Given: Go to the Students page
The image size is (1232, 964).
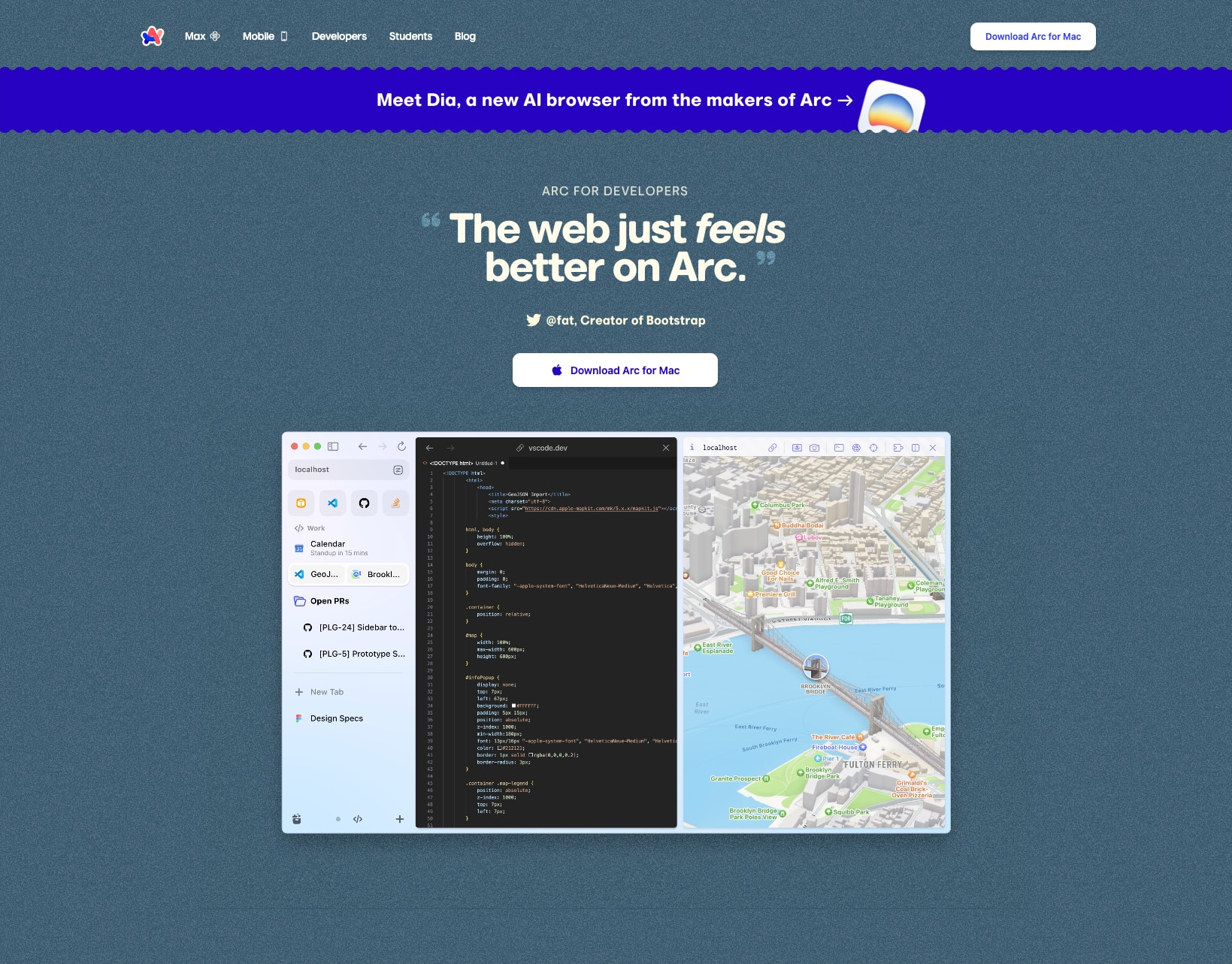Looking at the screenshot, I should [x=410, y=36].
